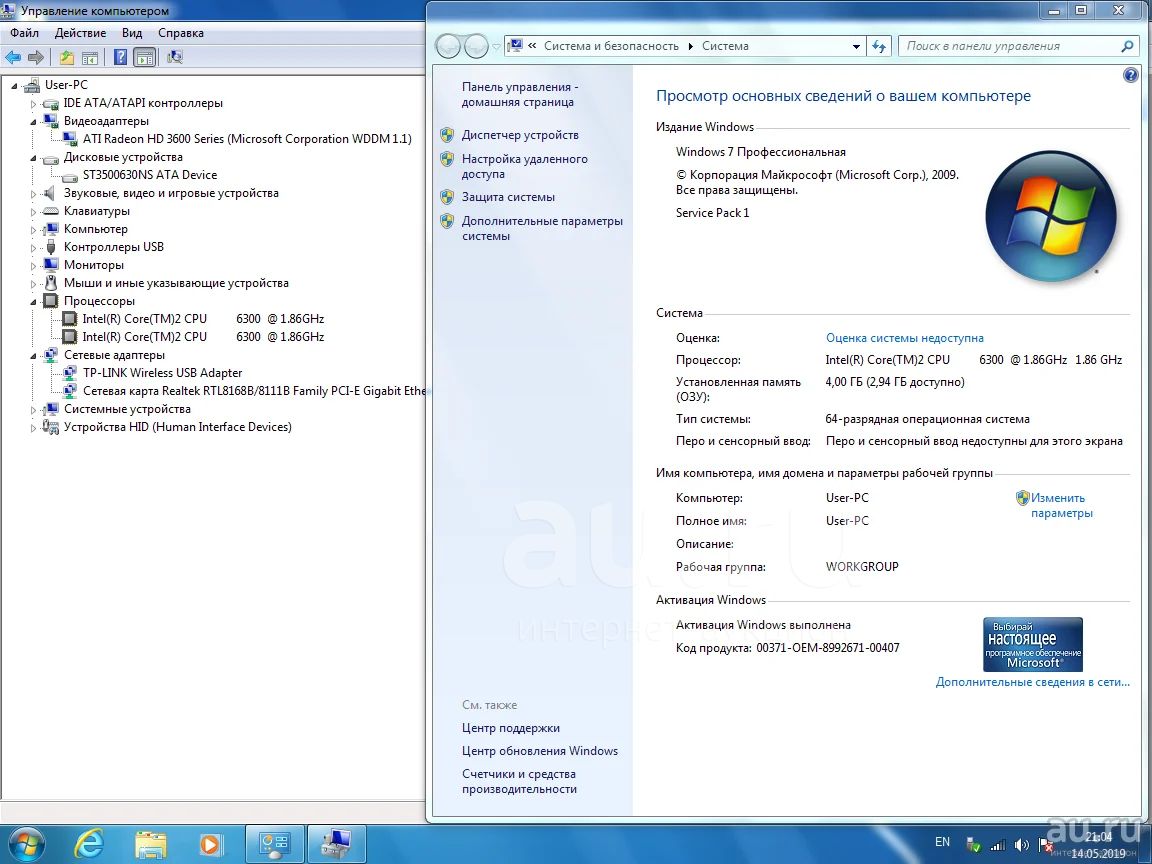Go back using the blue back arrow in Computer Management
This screenshot has width=1152, height=864.
[12, 57]
